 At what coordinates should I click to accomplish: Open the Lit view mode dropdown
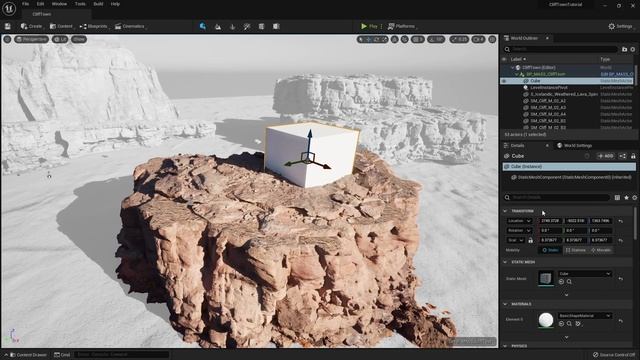click(x=60, y=39)
